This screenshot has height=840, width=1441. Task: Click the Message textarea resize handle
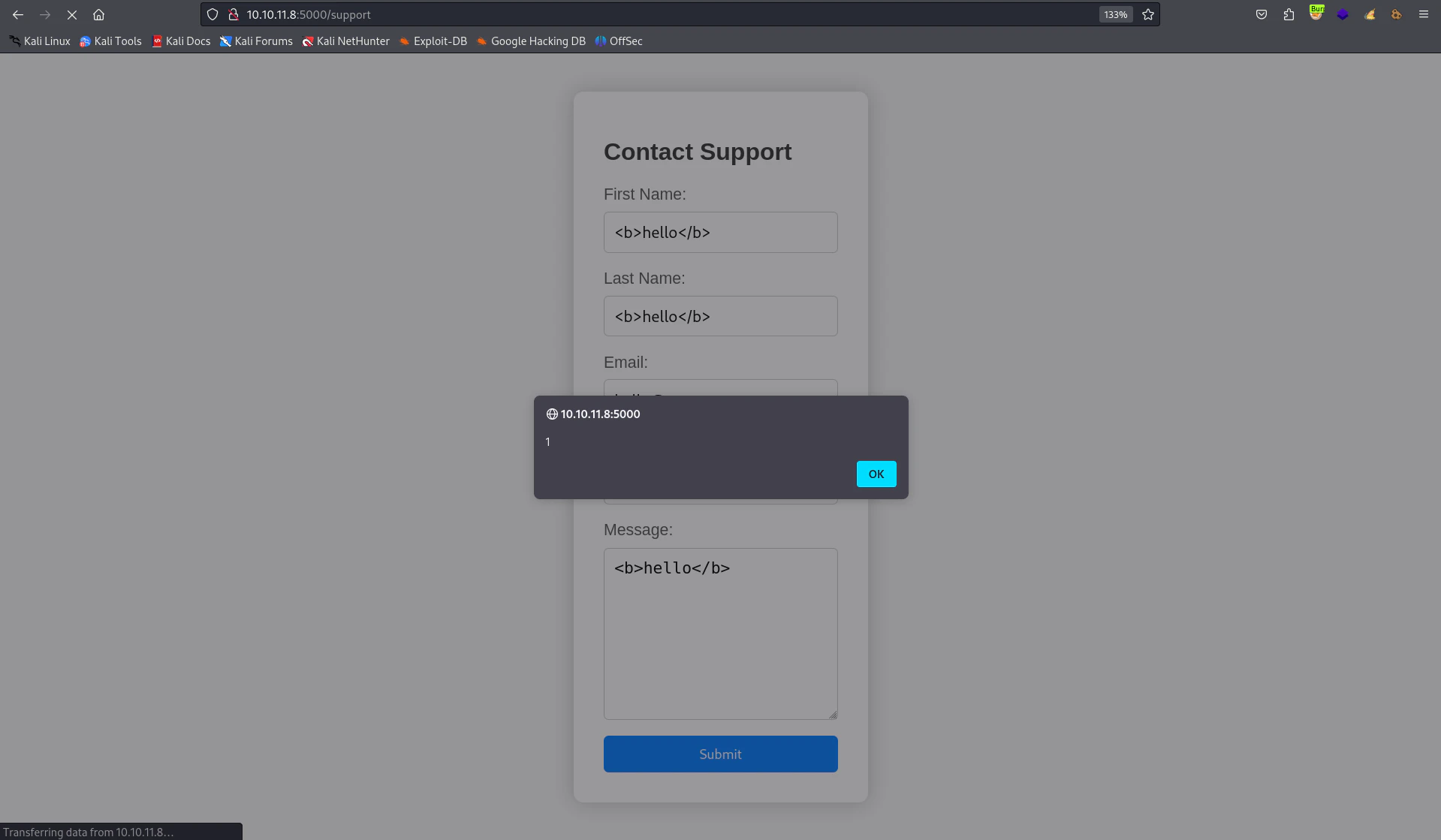point(833,715)
